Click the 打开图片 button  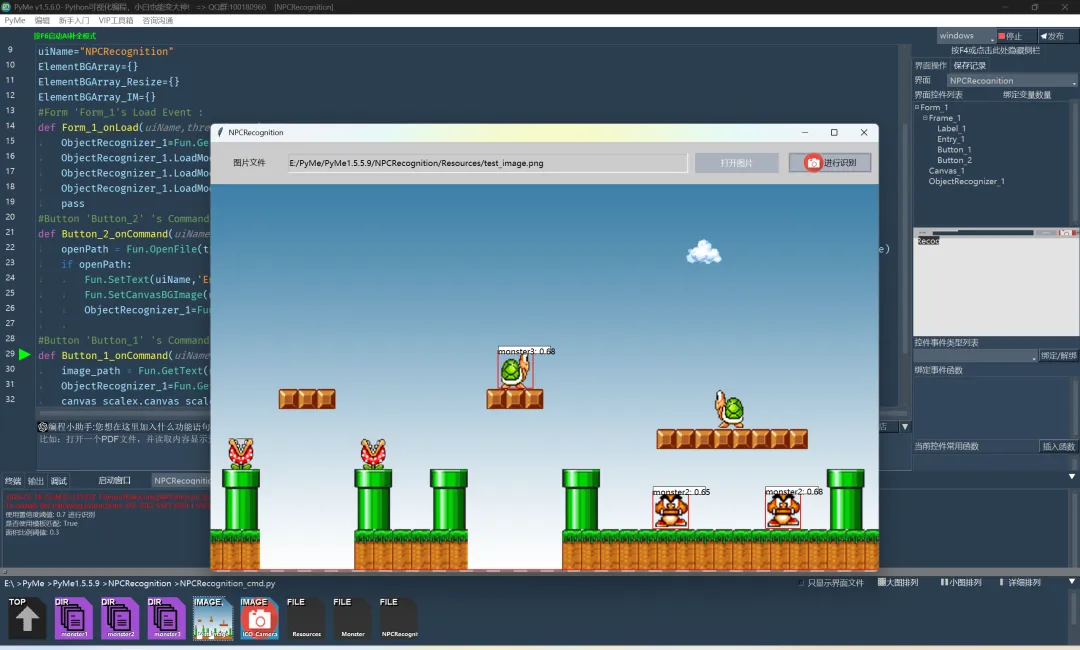pyautogui.click(x=736, y=163)
